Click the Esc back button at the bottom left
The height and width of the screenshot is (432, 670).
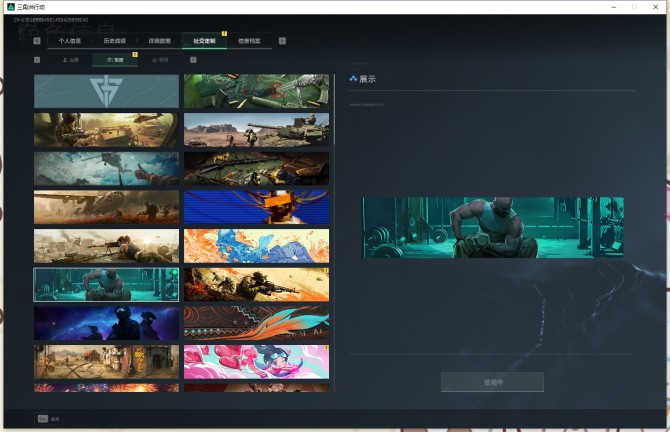(48, 419)
